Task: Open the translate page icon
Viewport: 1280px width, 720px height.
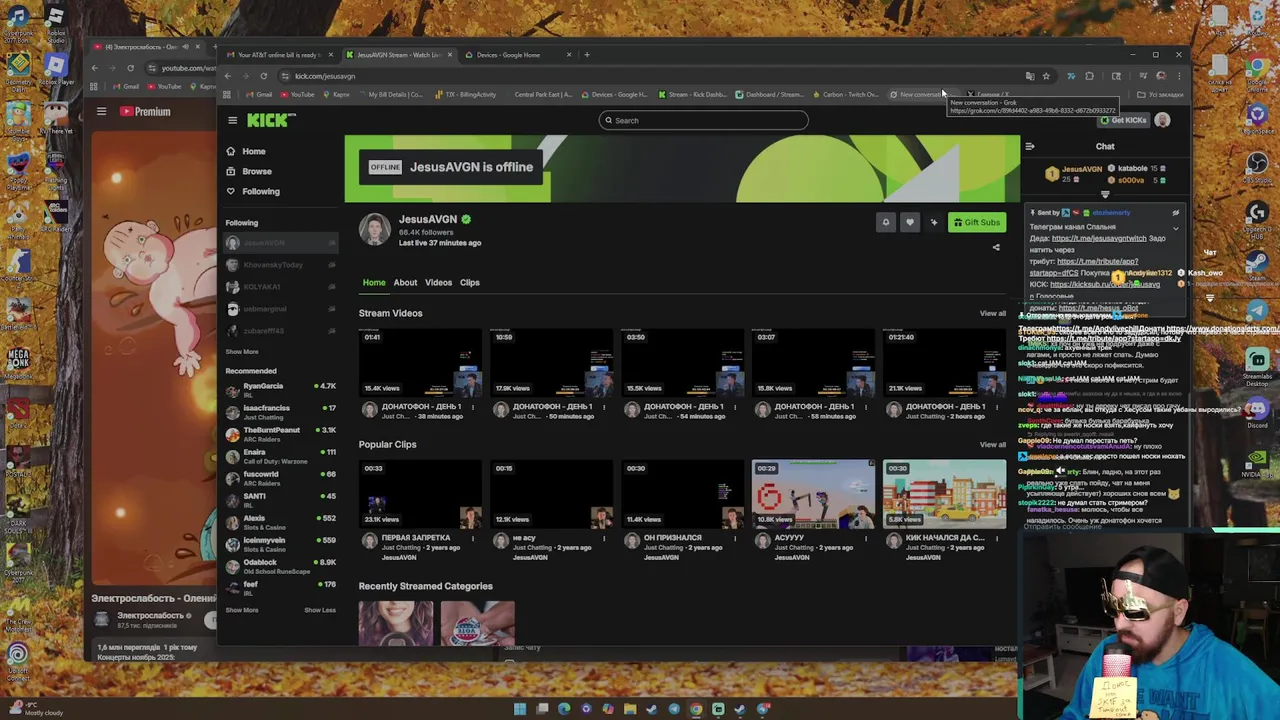Action: (x=1030, y=76)
